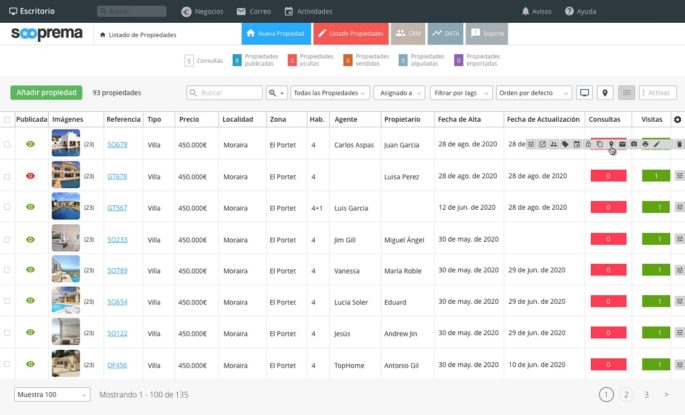The width and height of the screenshot is (685, 415).
Task: Click the trash icon in first row
Action: point(679,144)
